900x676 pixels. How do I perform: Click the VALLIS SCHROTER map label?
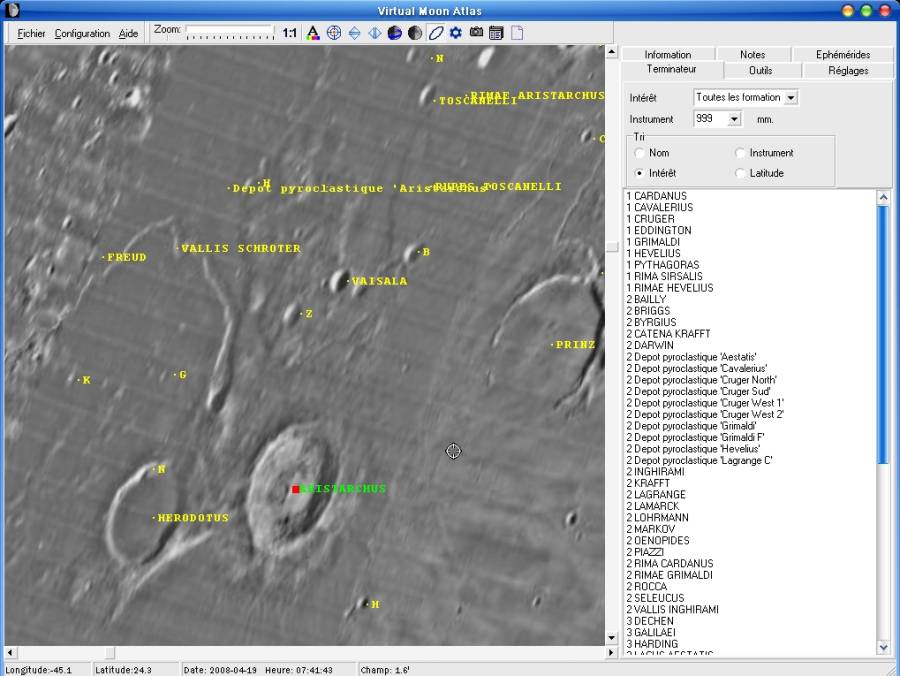240,248
